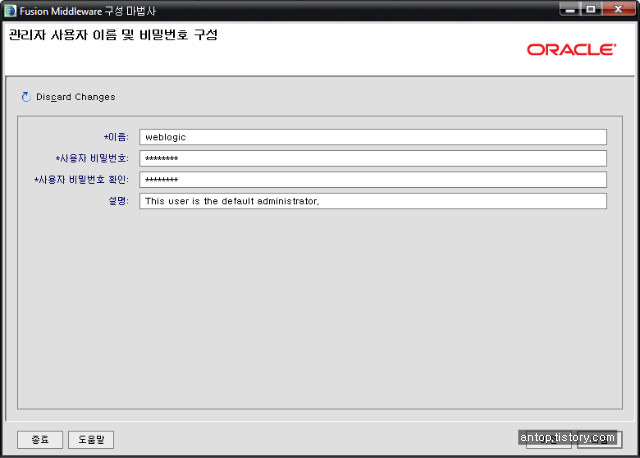The width and height of the screenshot is (640, 458).
Task: Open 도움말 help button
Action: [x=91, y=440]
